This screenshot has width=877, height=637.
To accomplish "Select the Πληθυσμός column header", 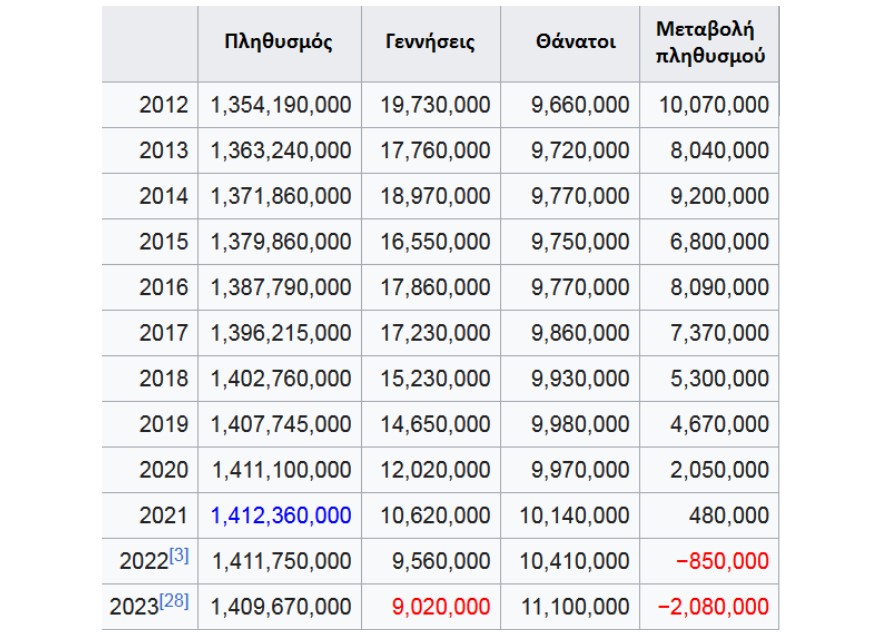I will click(279, 42).
